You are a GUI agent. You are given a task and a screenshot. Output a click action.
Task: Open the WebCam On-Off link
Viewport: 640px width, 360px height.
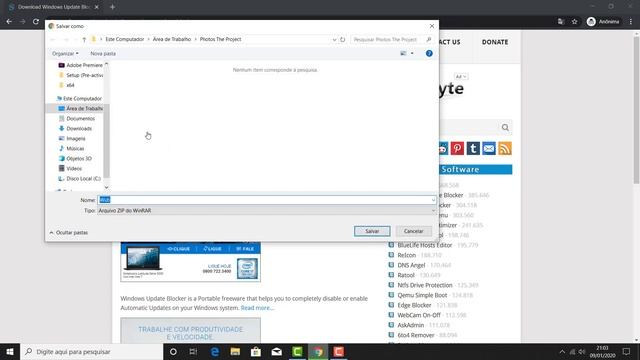(x=419, y=315)
